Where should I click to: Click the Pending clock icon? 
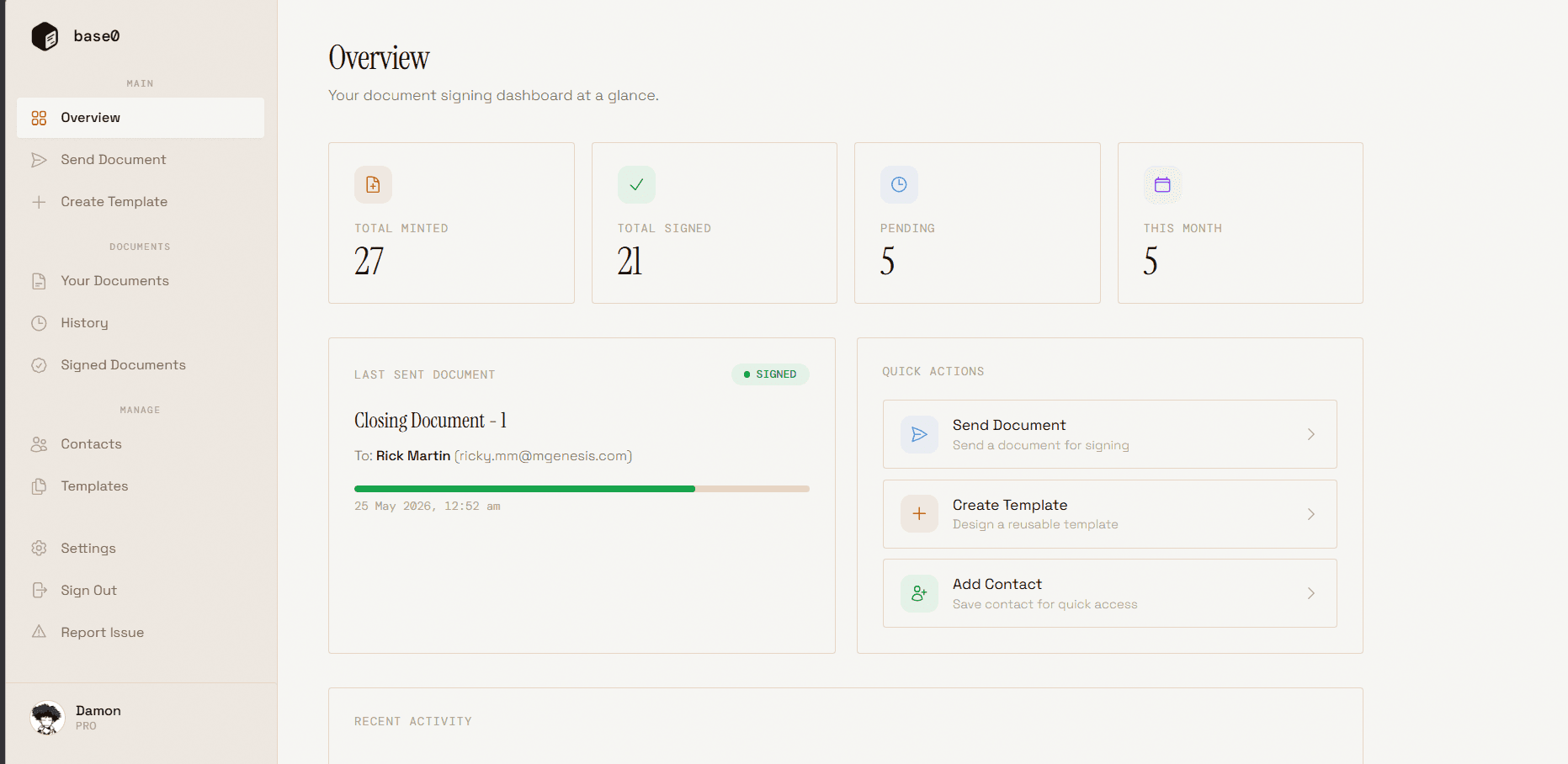(x=899, y=184)
